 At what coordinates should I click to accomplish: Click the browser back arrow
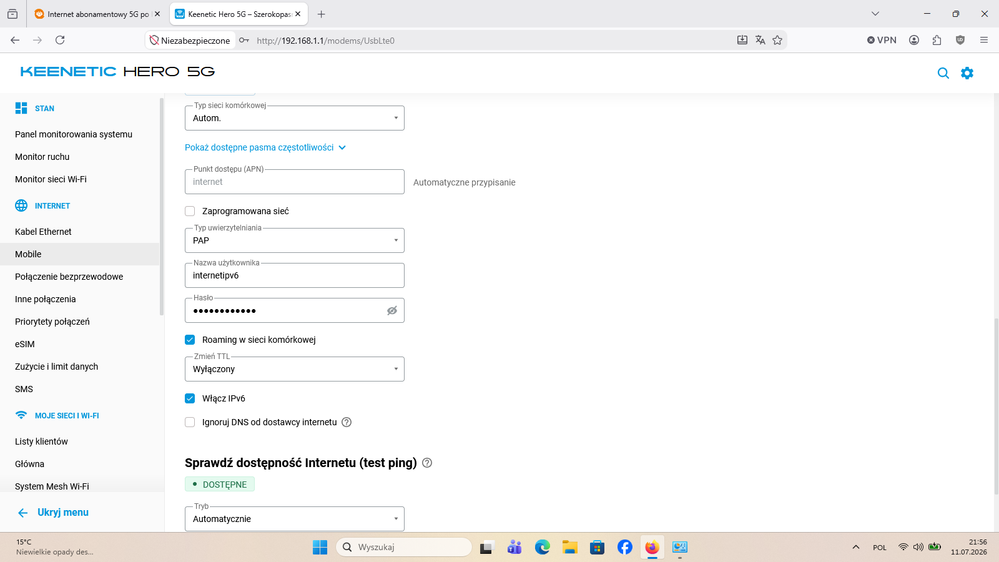pyautogui.click(x=15, y=40)
